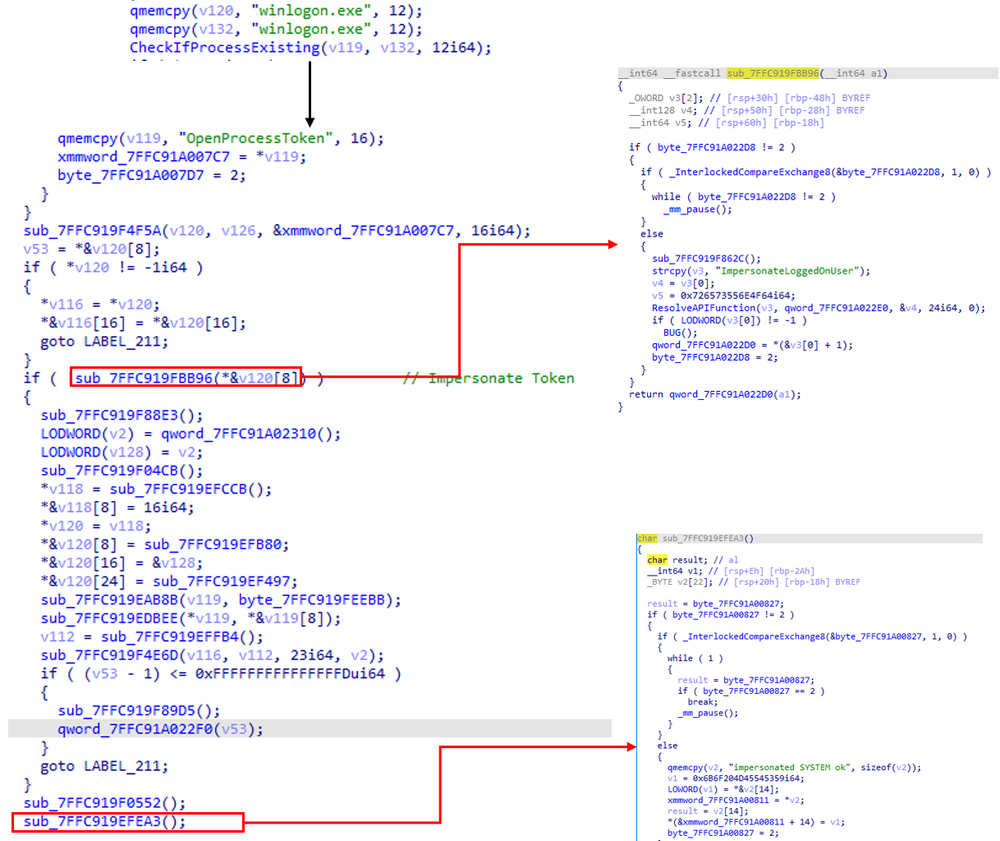The width and height of the screenshot is (1000, 841).
Task: Click the while ( 1 ) loop statement
Action: (695, 659)
